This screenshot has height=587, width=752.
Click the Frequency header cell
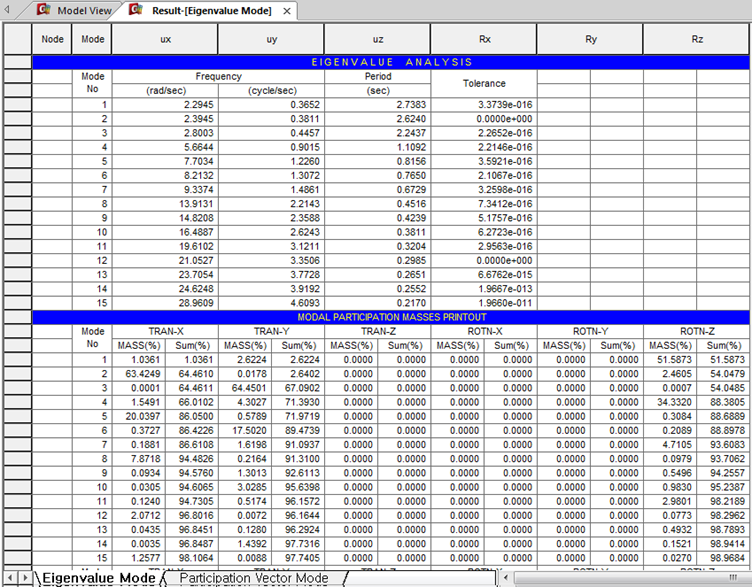218,76
